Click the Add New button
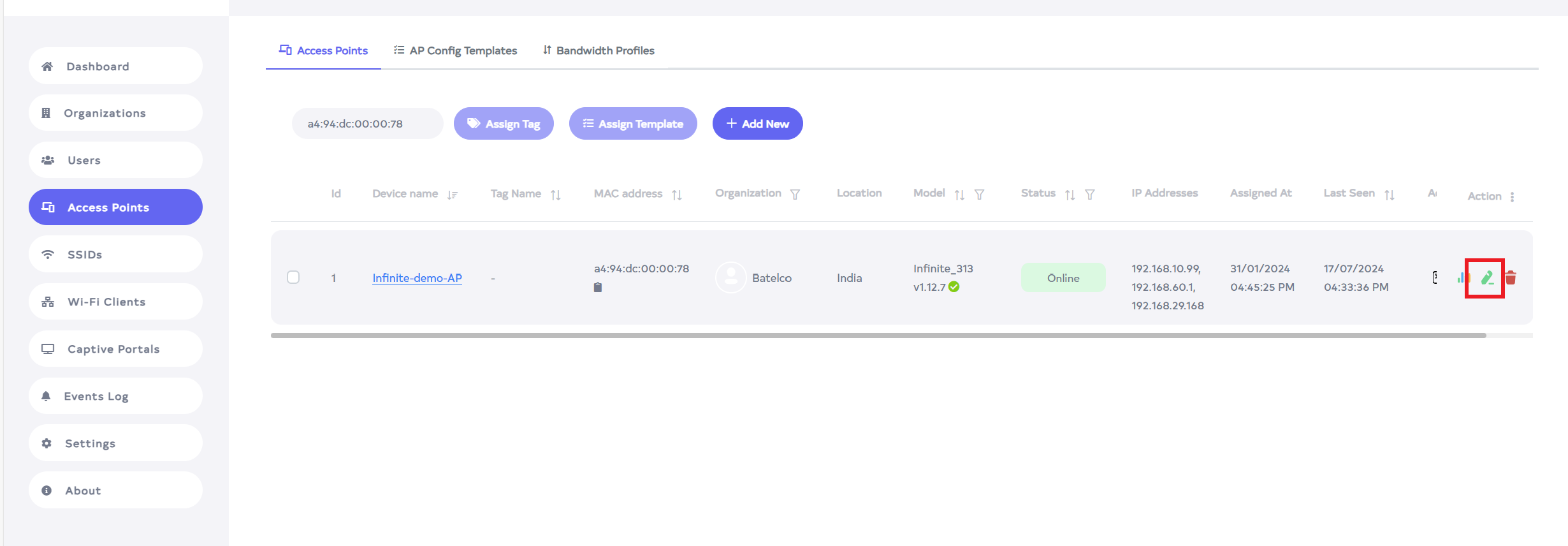The height and width of the screenshot is (546, 1568). coord(757,124)
